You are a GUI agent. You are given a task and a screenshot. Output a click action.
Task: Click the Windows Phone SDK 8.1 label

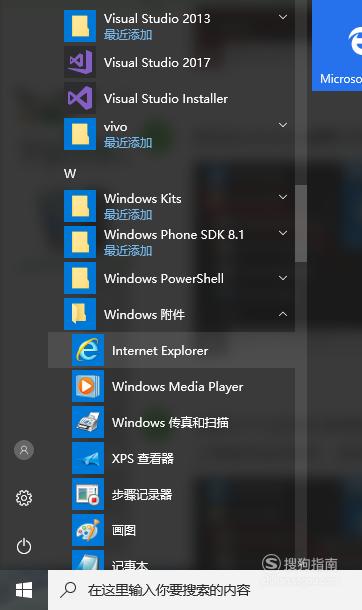pyautogui.click(x=174, y=234)
